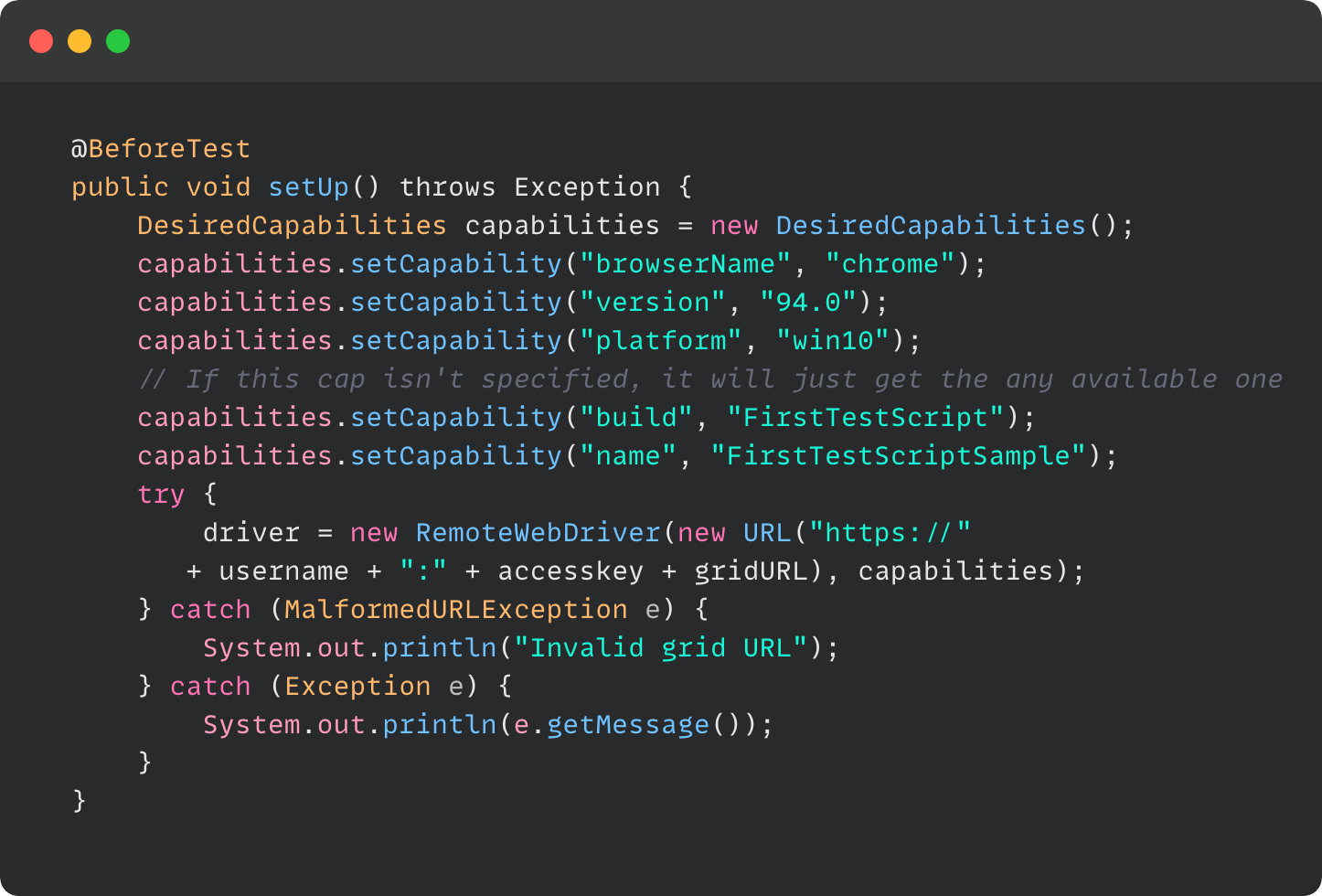Screen dimensions: 1322x896
Task: Click the "Invalid grid URL" string
Action: 660,647
